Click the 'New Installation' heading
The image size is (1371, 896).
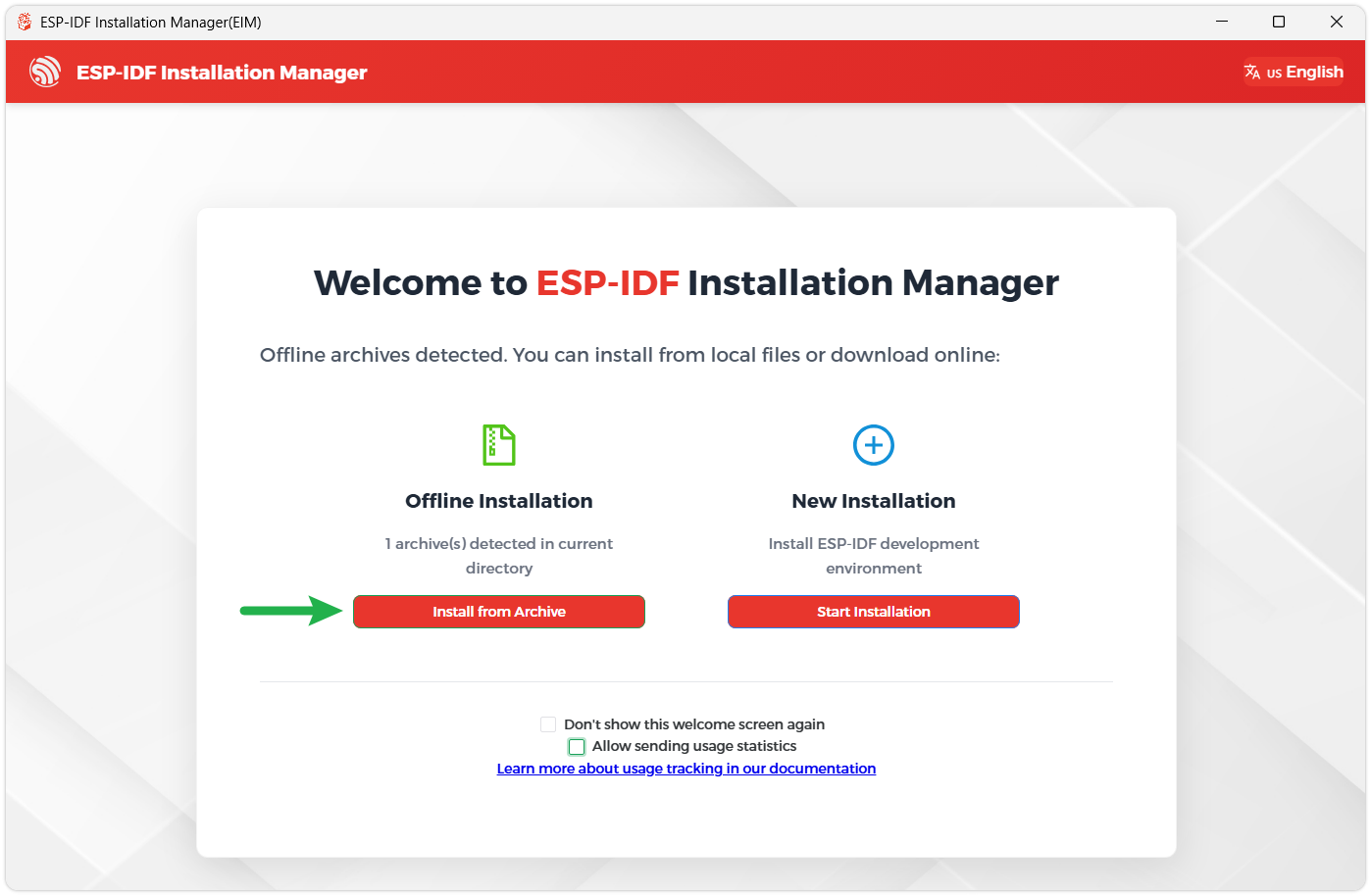point(873,500)
